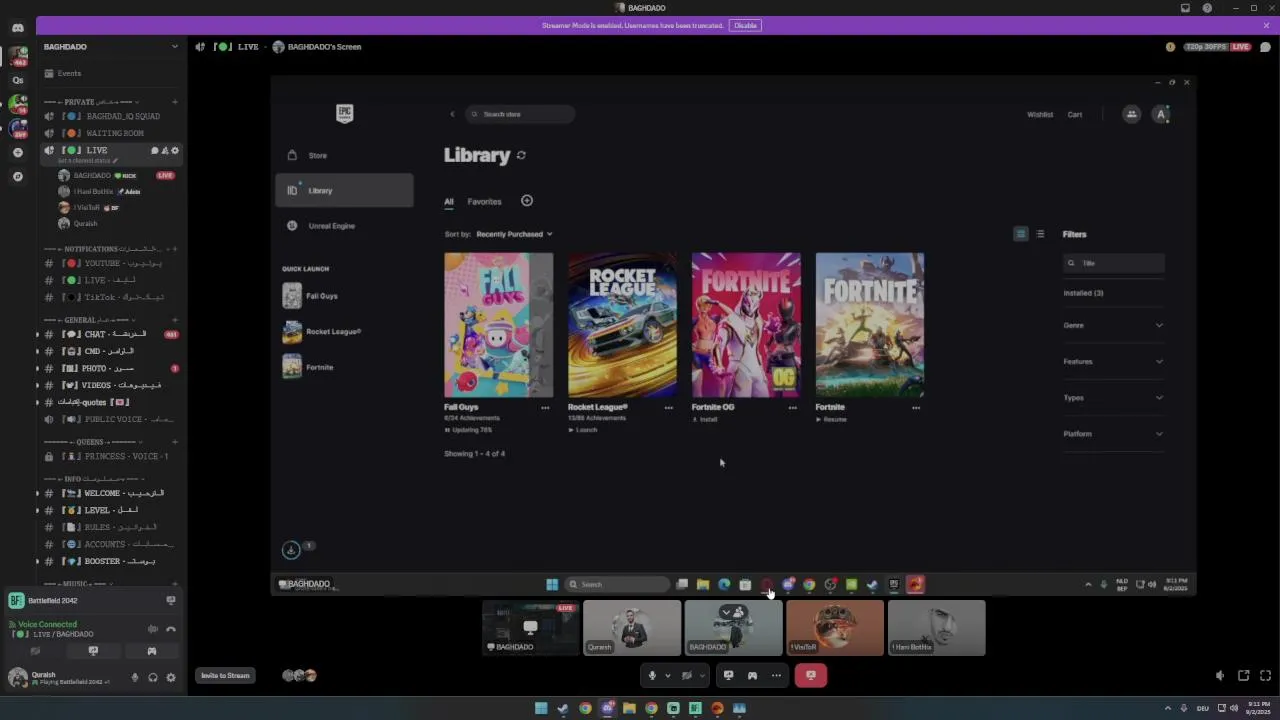Toggle microphone in bottom call controls
Viewport: 1280px width, 720px height.
coord(652,675)
